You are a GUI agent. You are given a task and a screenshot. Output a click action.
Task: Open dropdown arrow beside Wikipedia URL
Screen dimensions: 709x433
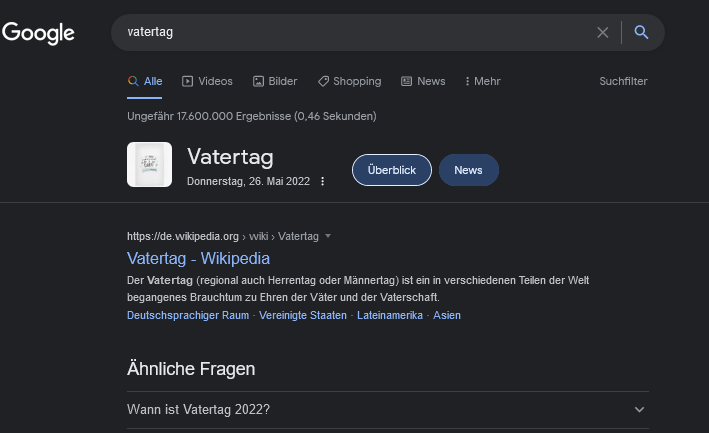point(328,236)
